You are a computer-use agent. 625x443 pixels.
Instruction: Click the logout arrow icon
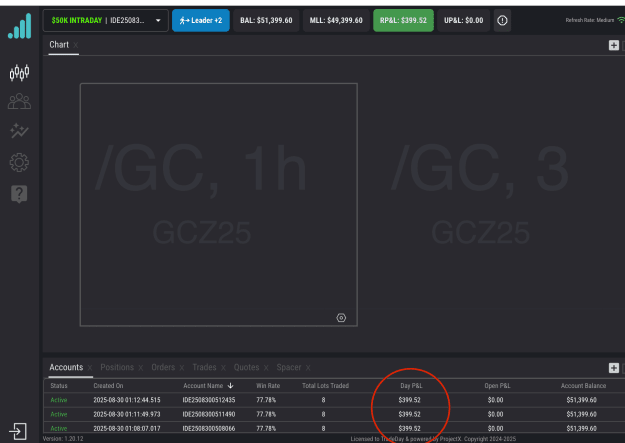pos(18,431)
